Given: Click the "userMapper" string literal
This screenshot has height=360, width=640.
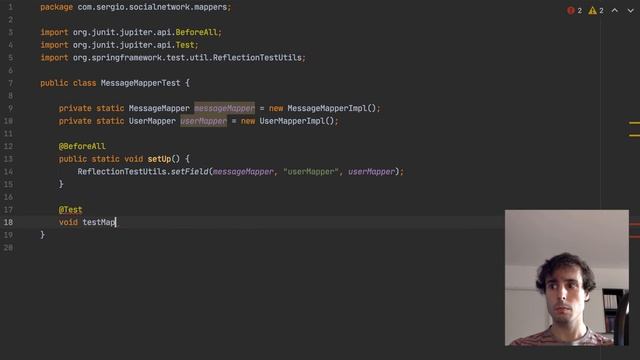Looking at the screenshot, I should tap(311, 171).
